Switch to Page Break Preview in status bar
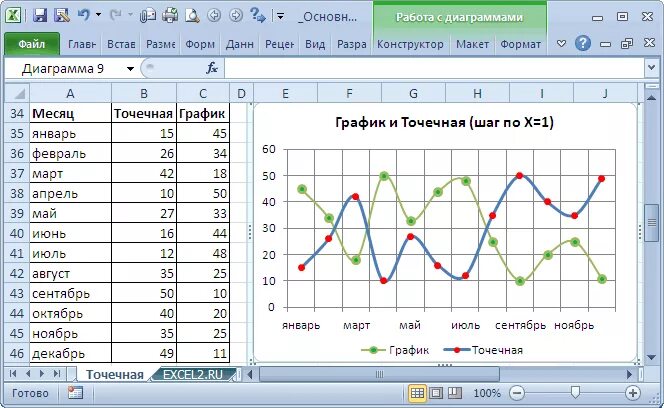The height and width of the screenshot is (408, 664). (454, 393)
